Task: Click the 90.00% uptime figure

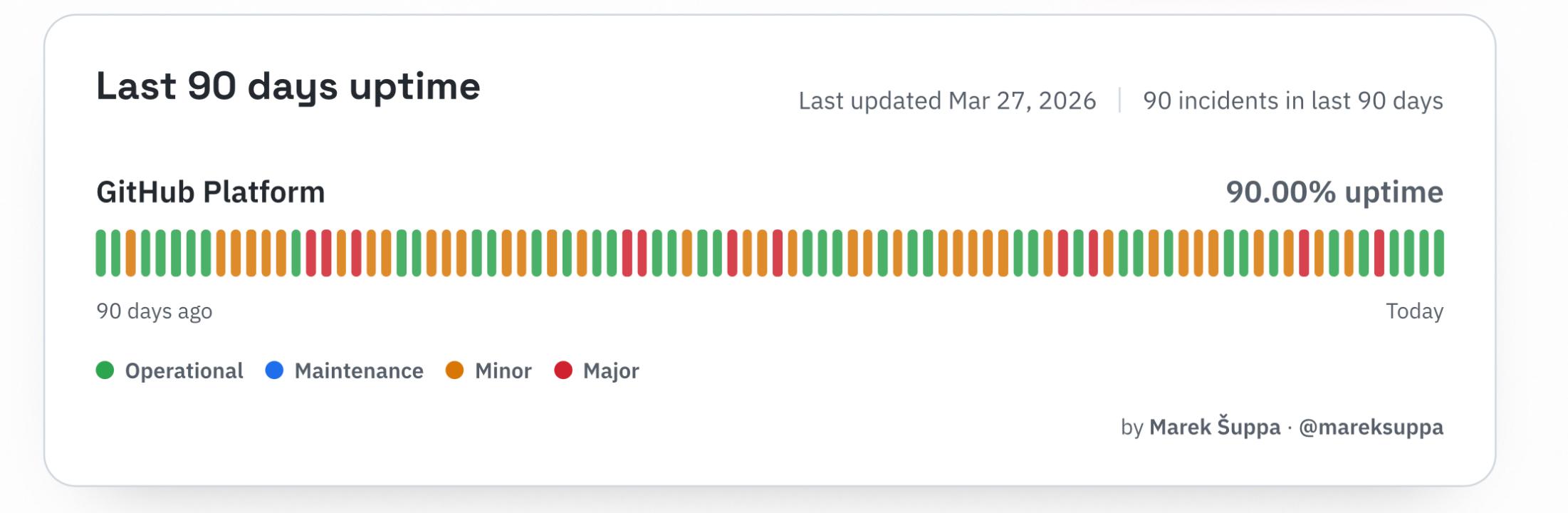Action: click(x=1334, y=192)
